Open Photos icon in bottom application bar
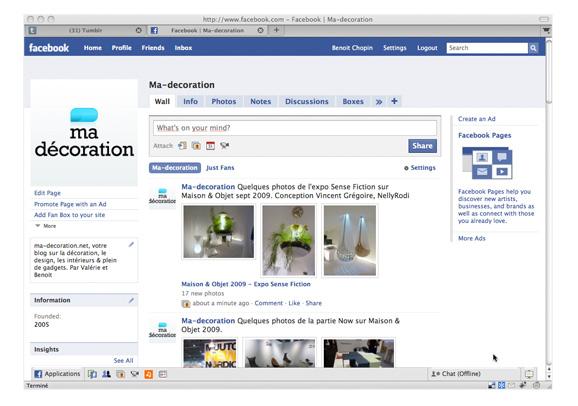The image size is (578, 406). click(121, 374)
